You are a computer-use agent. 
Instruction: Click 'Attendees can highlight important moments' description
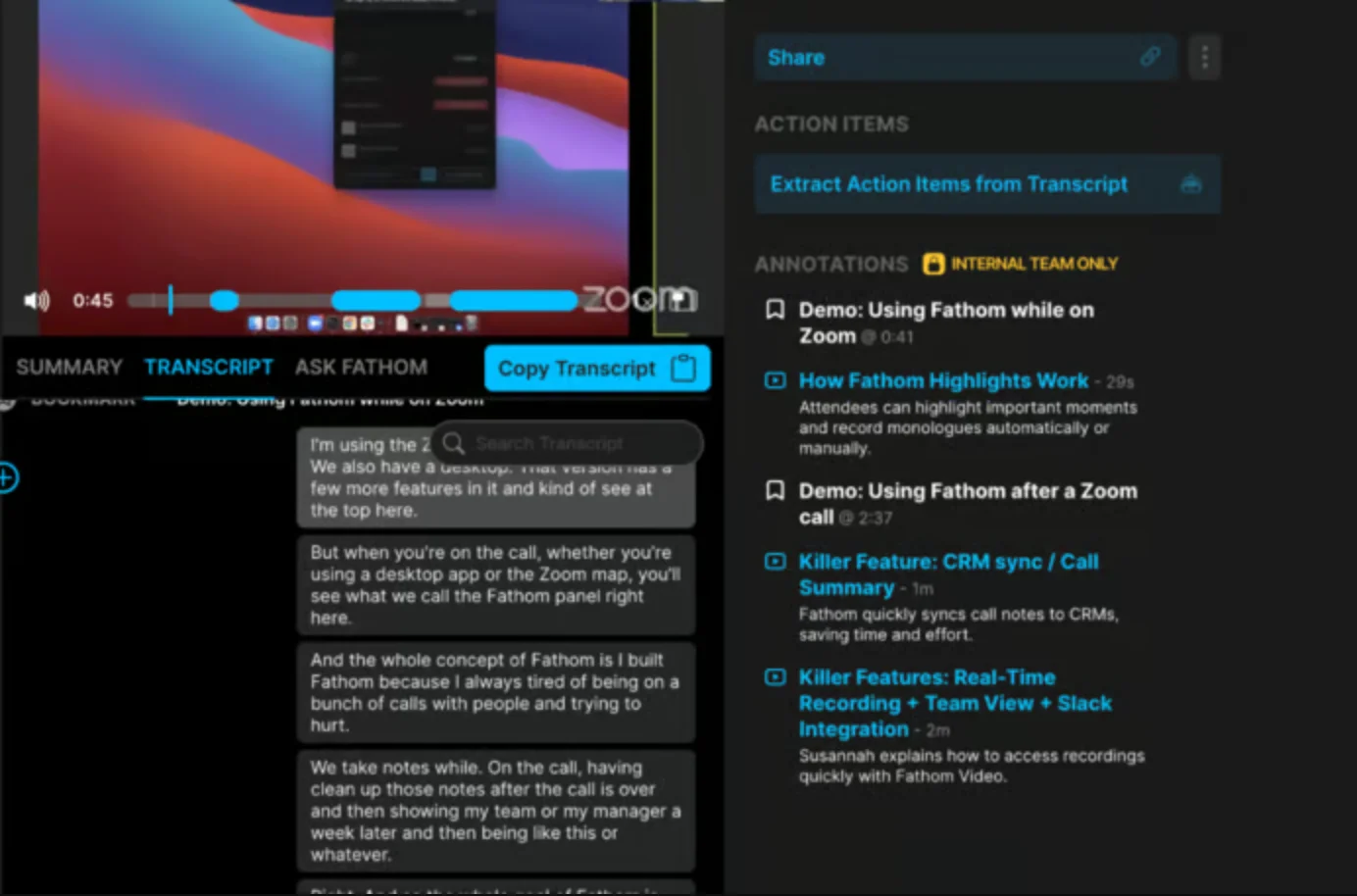pos(968,428)
